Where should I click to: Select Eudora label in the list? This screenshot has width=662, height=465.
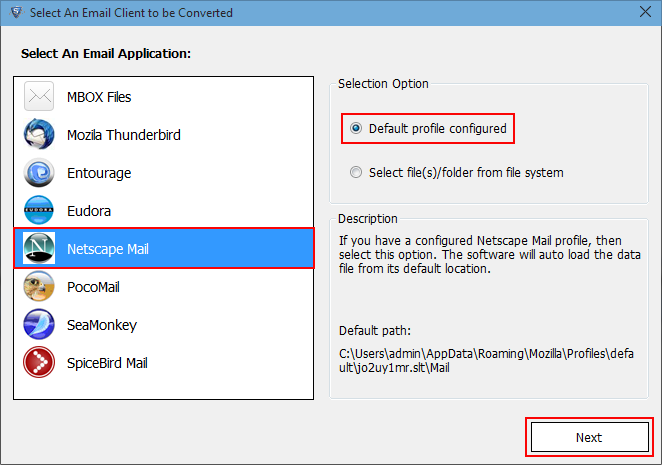[89, 211]
